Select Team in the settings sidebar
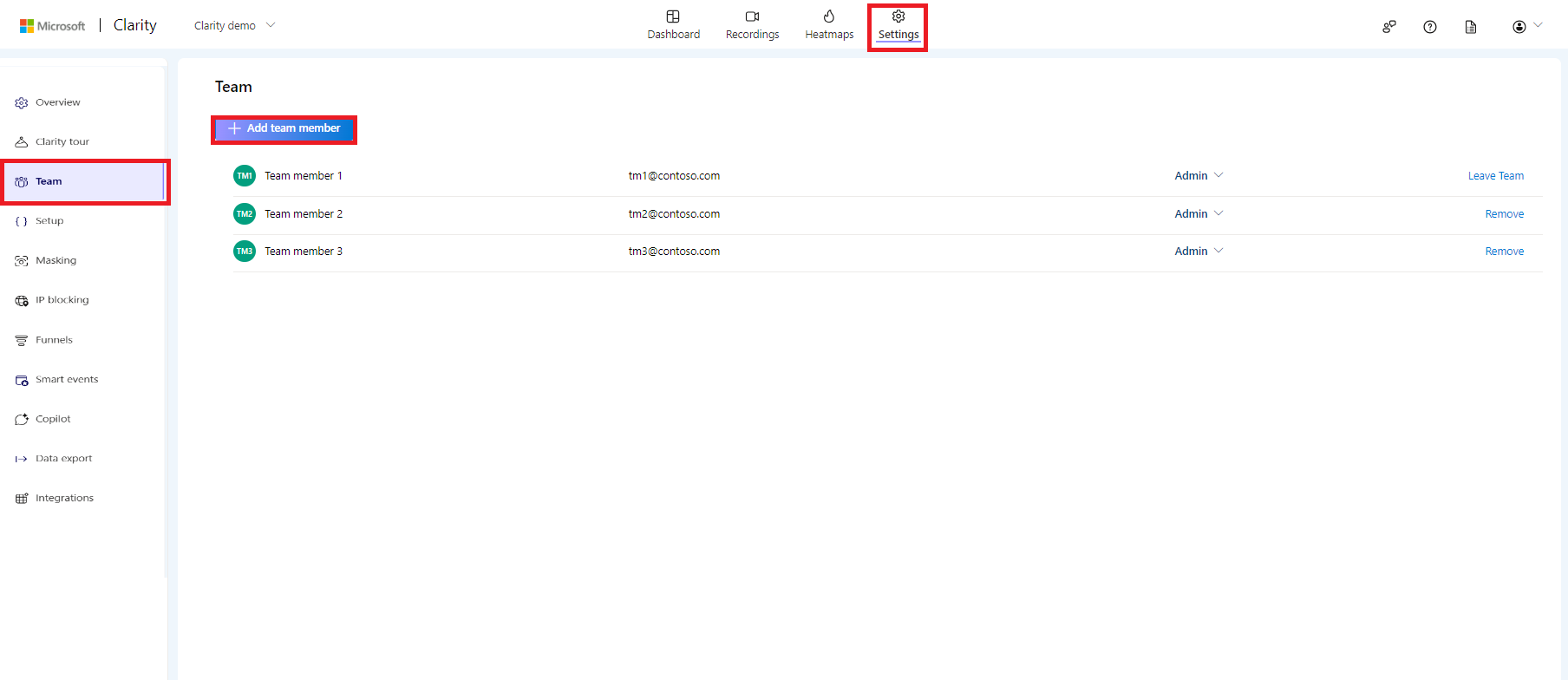Screen dimensions: 1568x680 pos(83,181)
